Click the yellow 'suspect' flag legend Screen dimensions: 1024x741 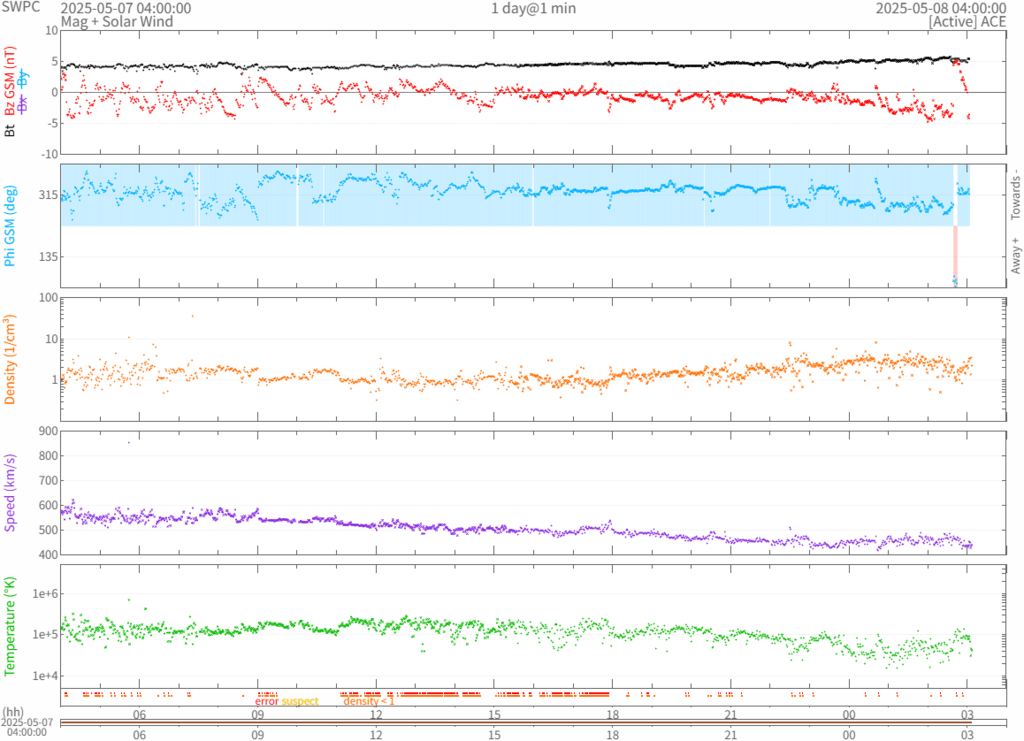300,701
